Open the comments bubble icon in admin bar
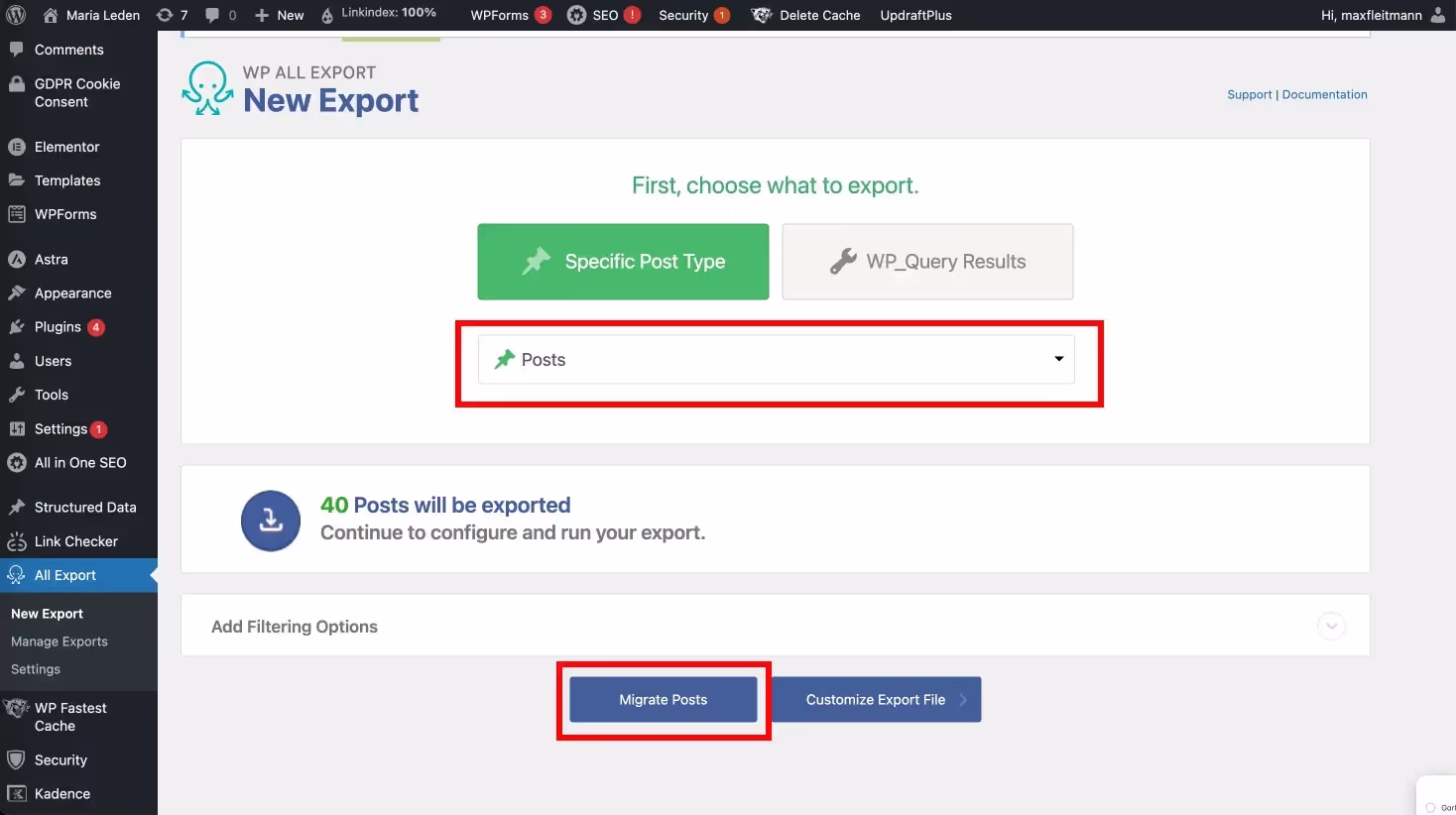 click(212, 15)
